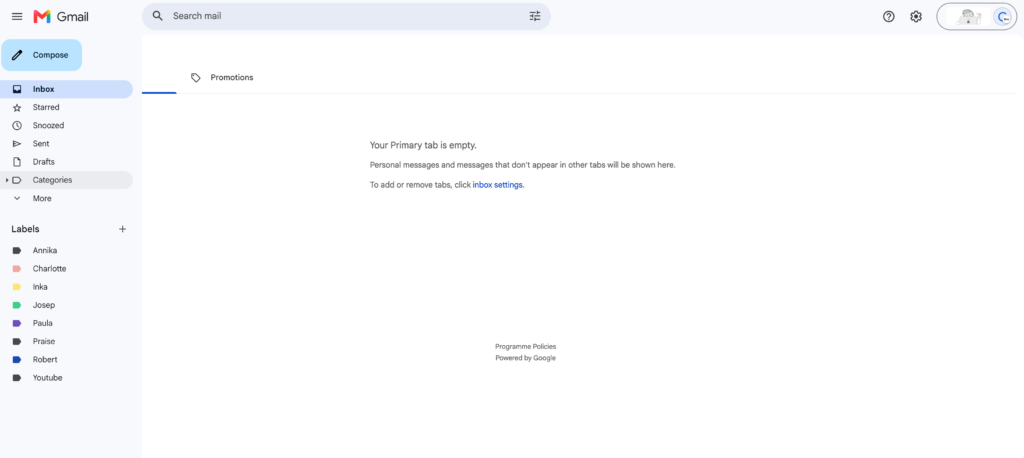Viewport: 1024px width, 458px height.
Task: Click the dark tag icon beside Youtube
Action: 17,378
